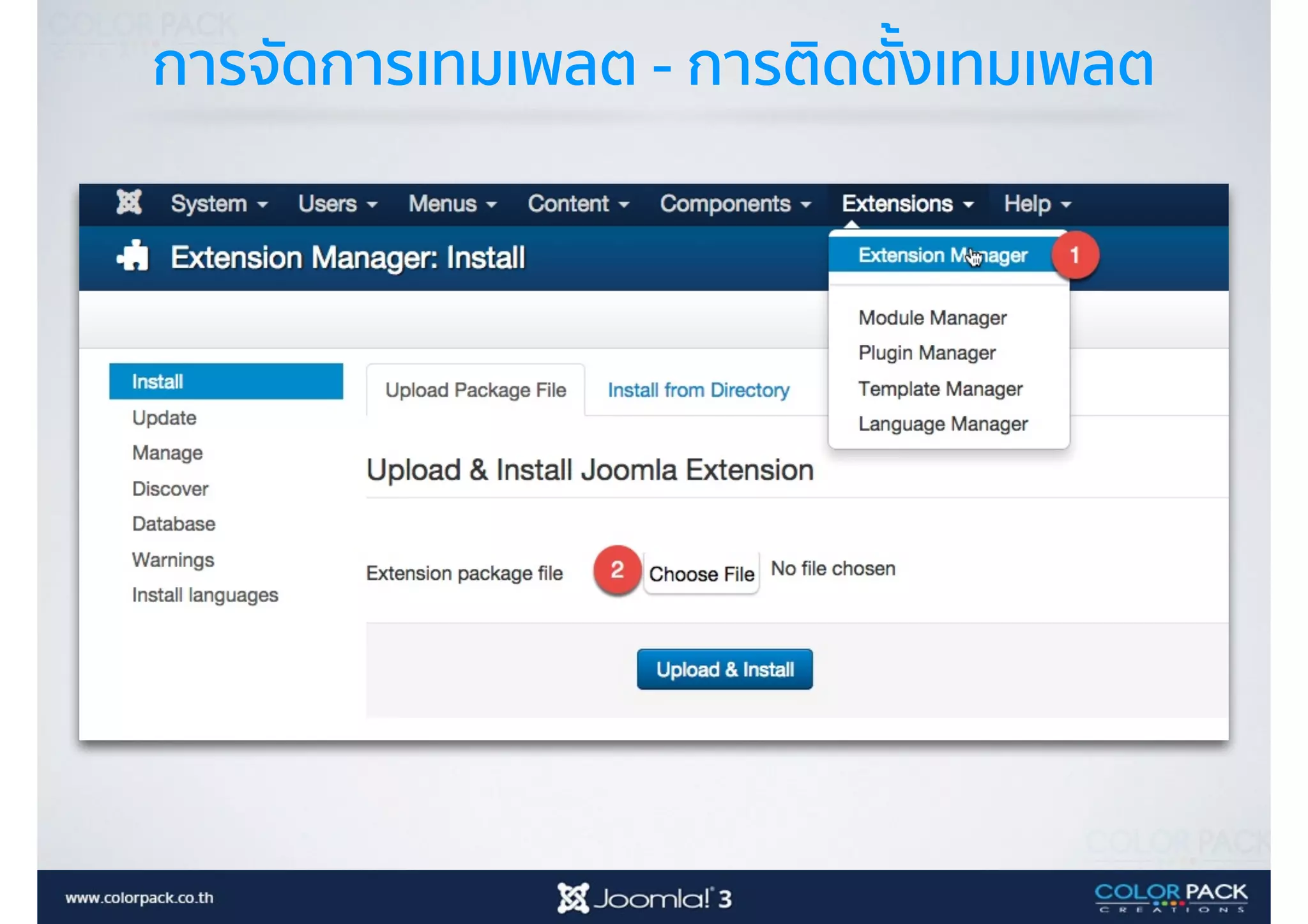Click the Color Pack Creations logo

[1171, 897]
